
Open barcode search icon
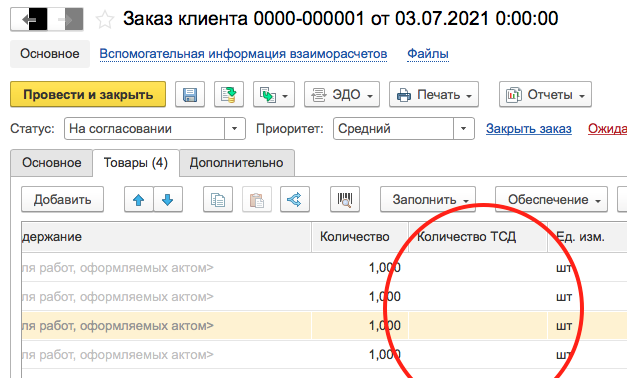(345, 199)
